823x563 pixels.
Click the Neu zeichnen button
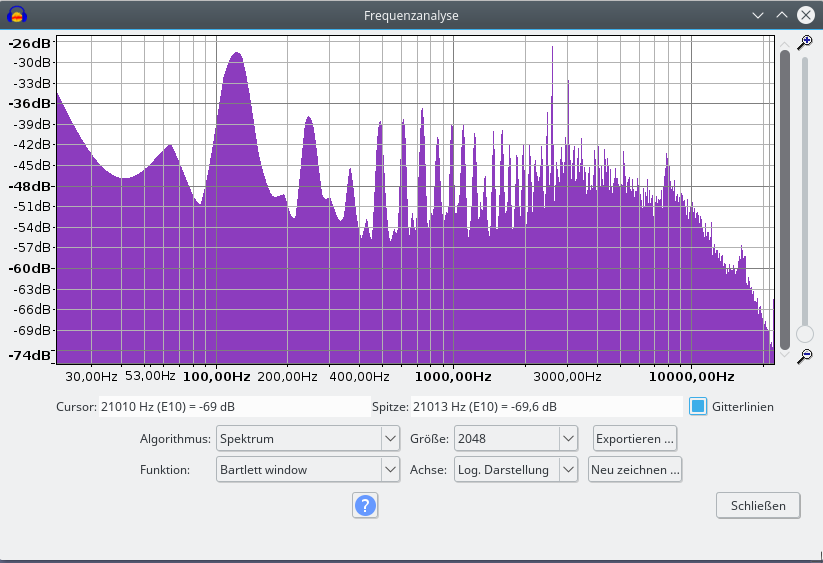coord(635,470)
